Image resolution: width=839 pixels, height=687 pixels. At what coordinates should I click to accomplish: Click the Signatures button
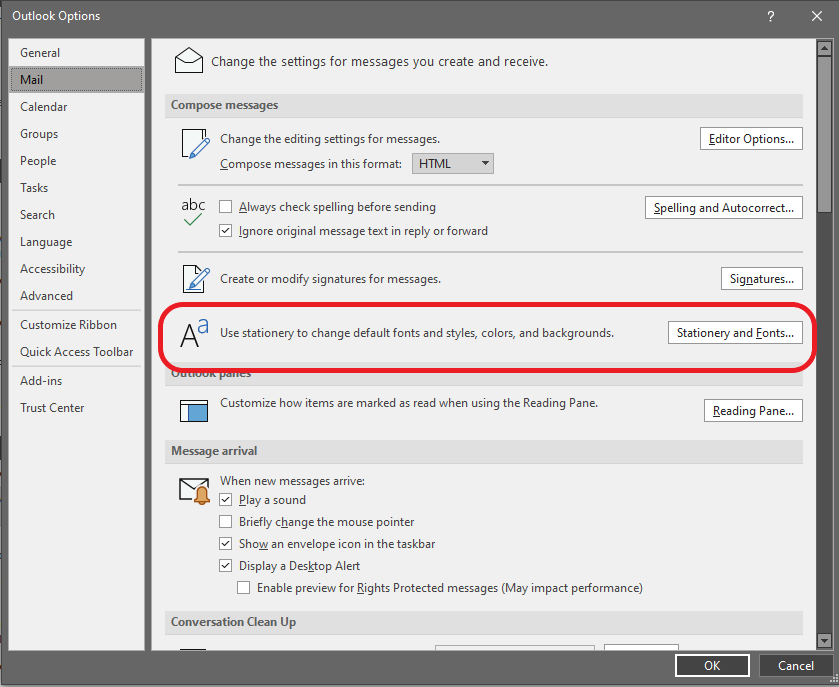click(761, 278)
